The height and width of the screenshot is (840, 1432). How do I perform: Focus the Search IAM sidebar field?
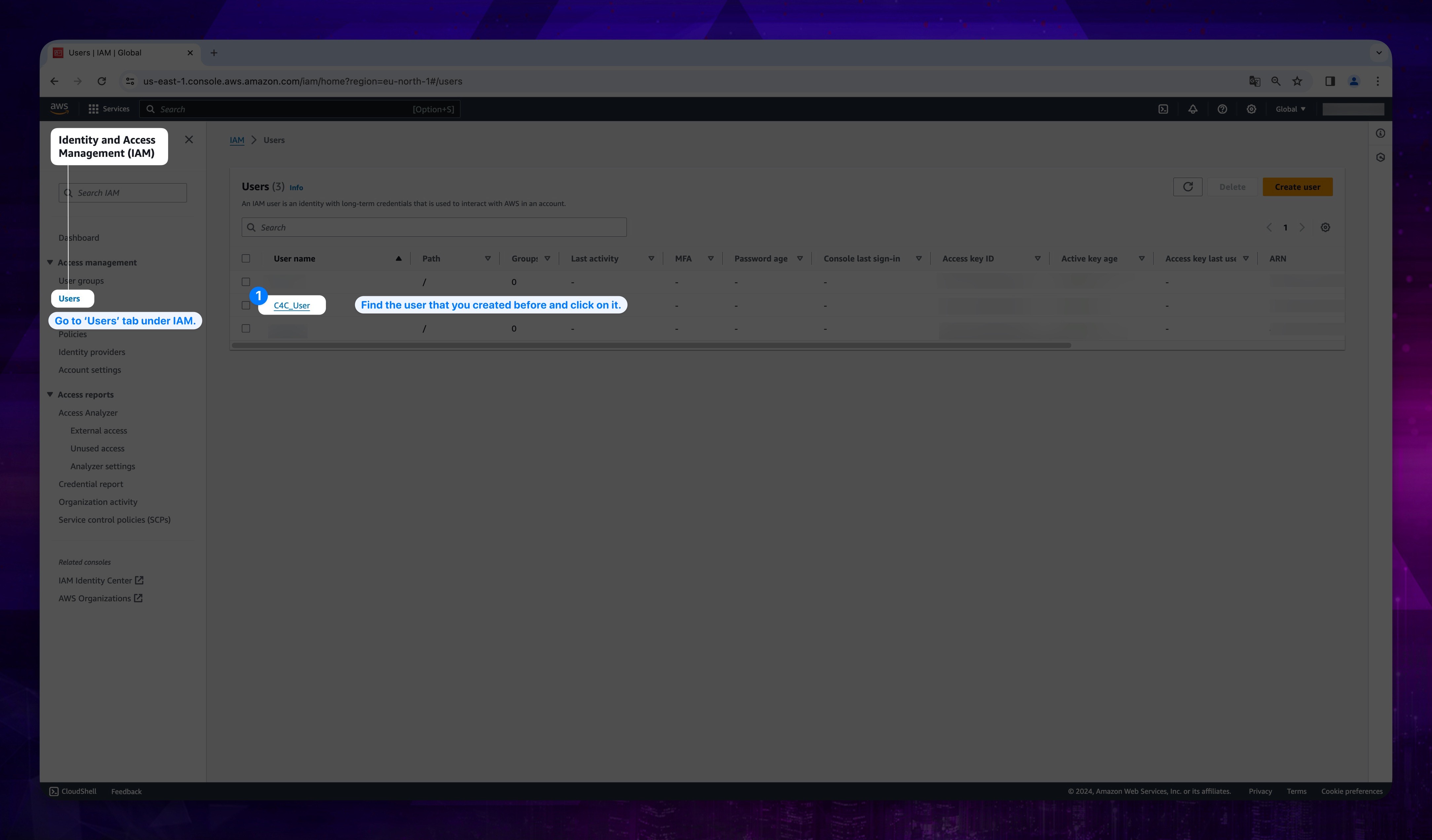pos(123,193)
